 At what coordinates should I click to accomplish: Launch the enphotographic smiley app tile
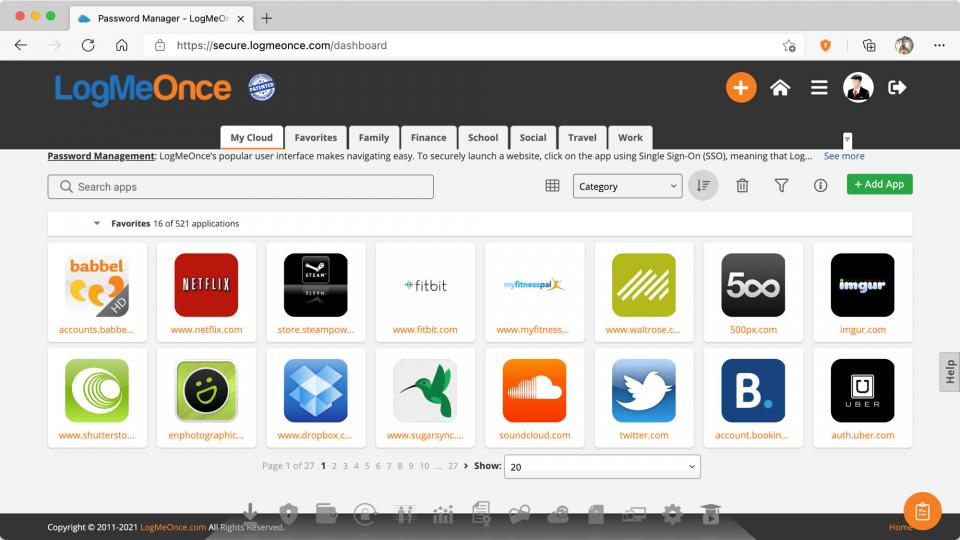pos(206,398)
